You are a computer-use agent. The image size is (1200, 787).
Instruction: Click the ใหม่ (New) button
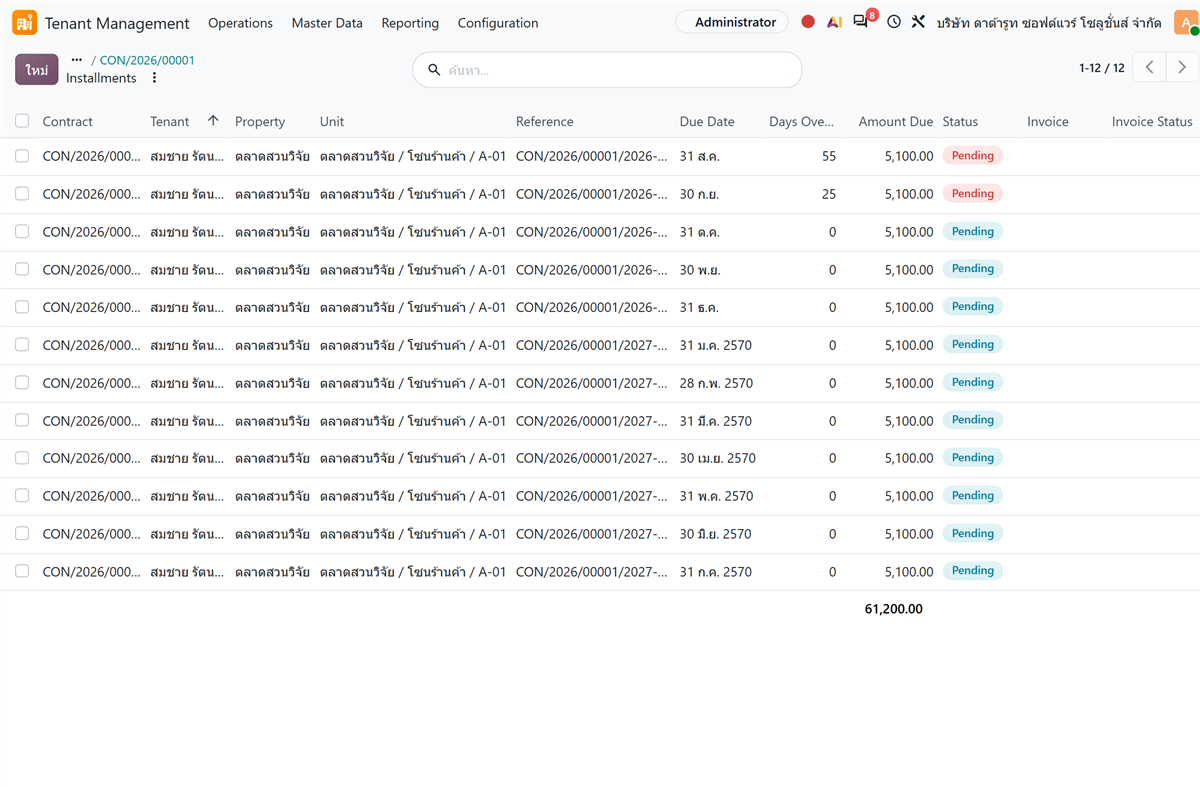tap(37, 70)
